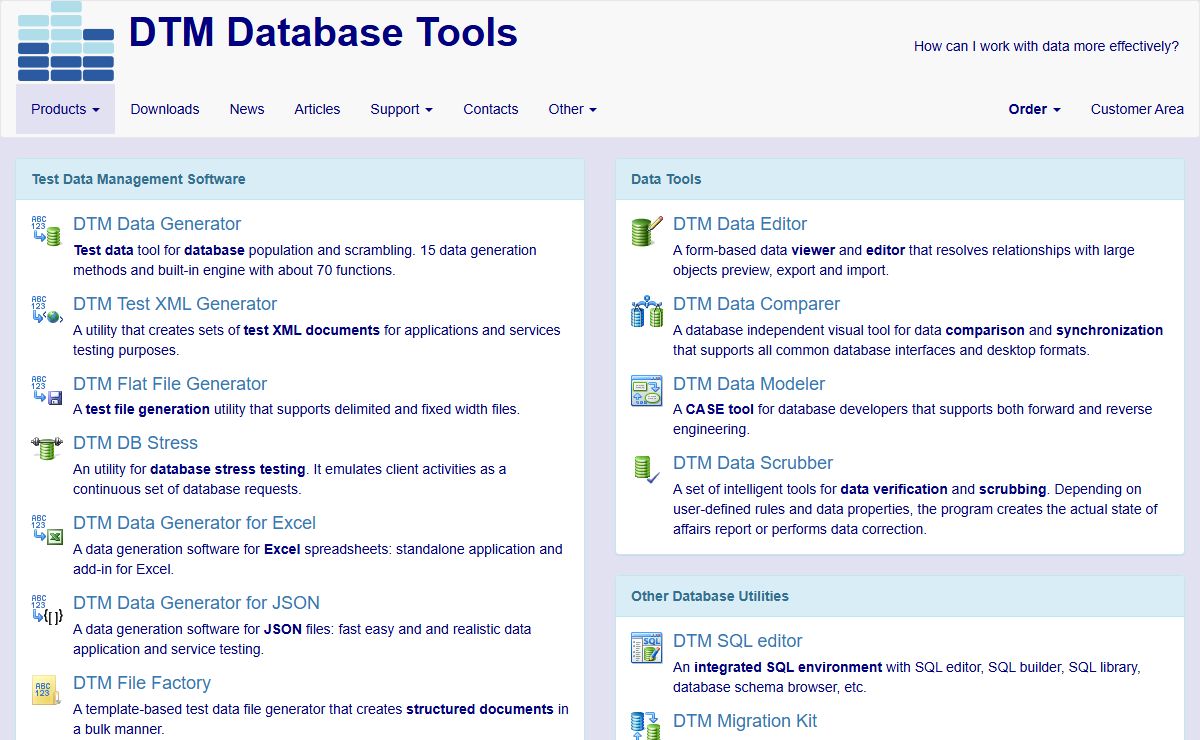Click the DTM Data Generator for Excel icon
The width and height of the screenshot is (1200, 740).
tap(46, 529)
